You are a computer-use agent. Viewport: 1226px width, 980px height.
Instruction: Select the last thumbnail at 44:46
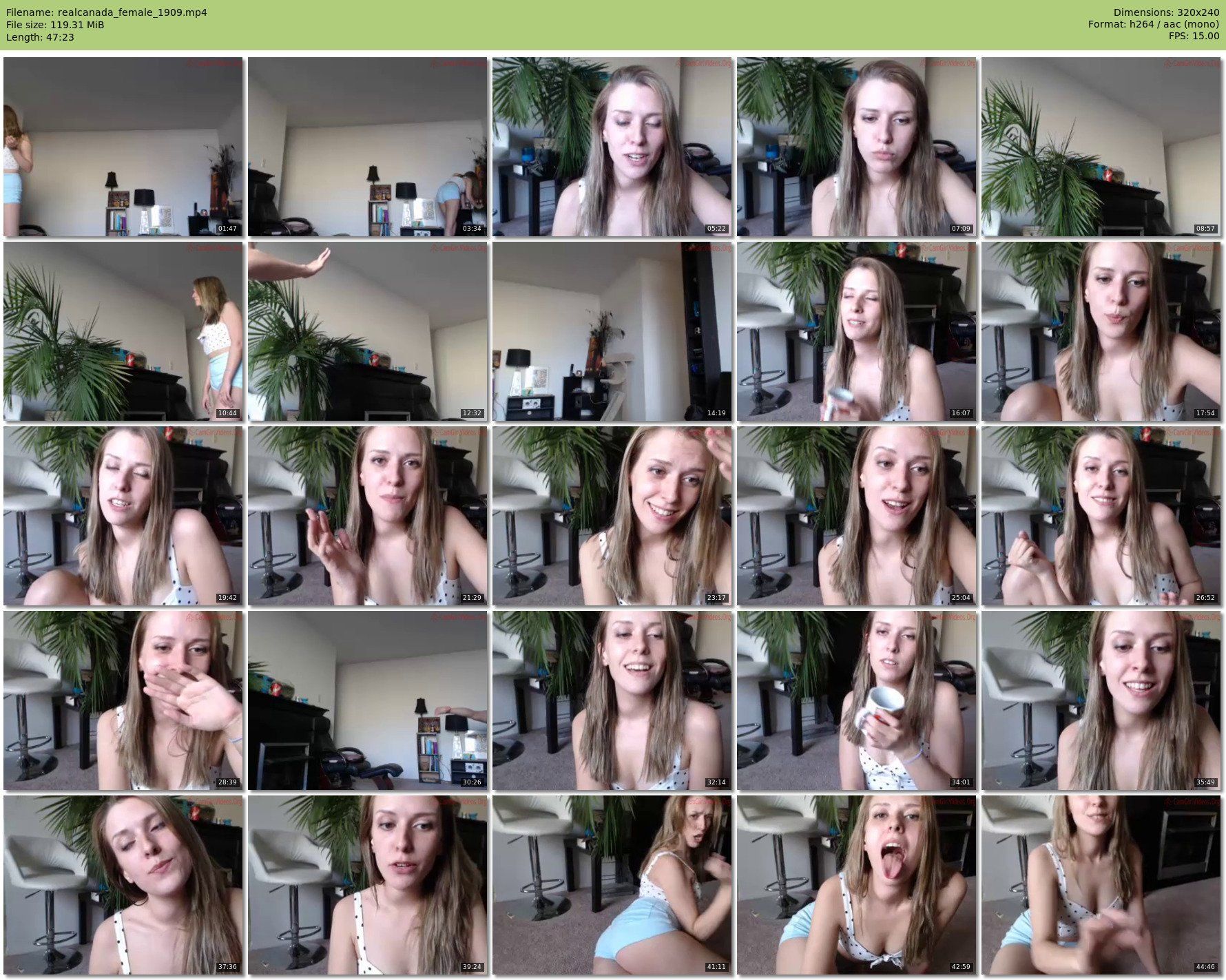click(1102, 885)
